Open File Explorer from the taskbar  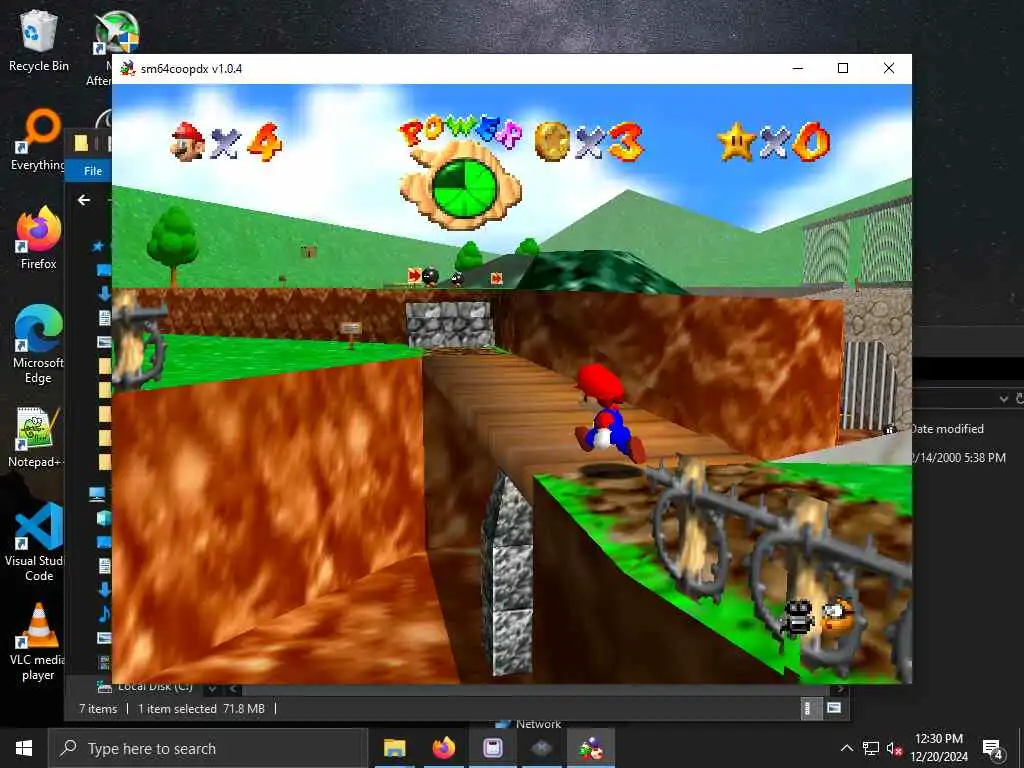[394, 748]
